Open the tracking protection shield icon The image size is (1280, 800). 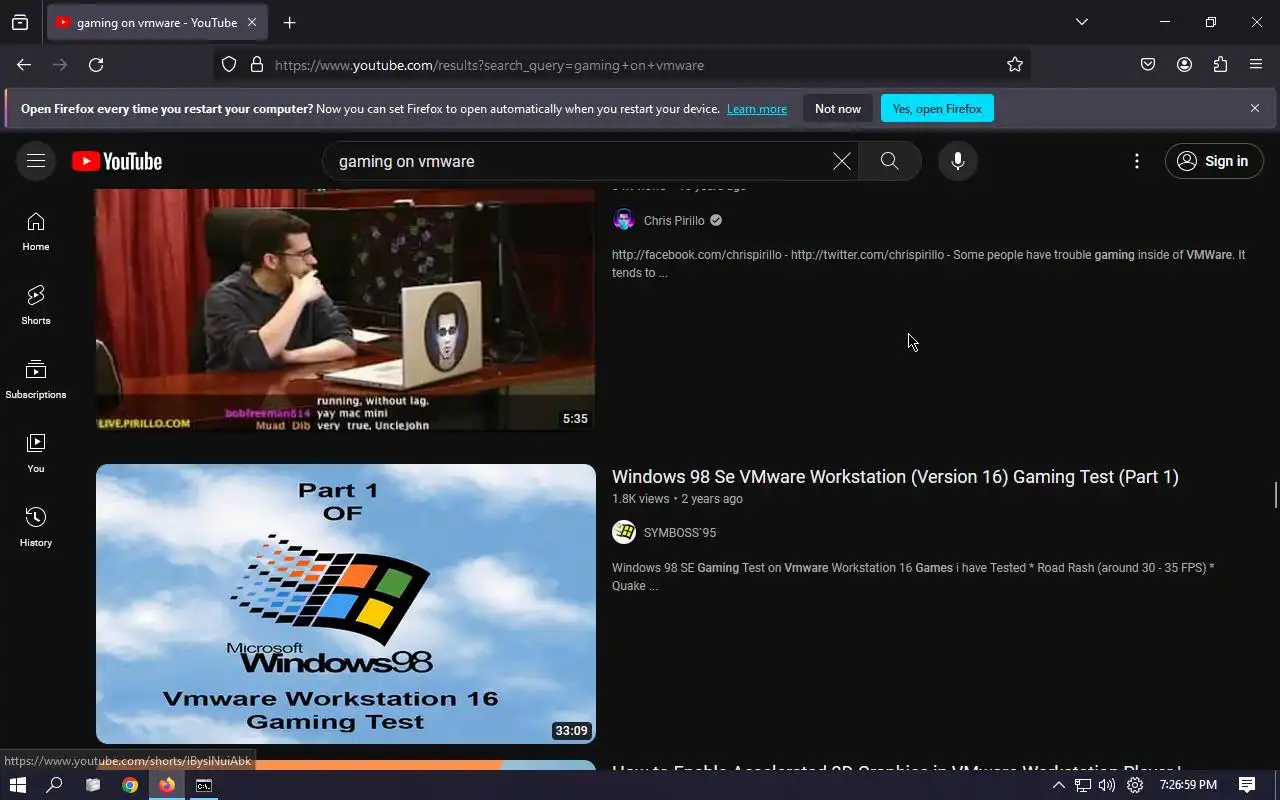(x=229, y=65)
